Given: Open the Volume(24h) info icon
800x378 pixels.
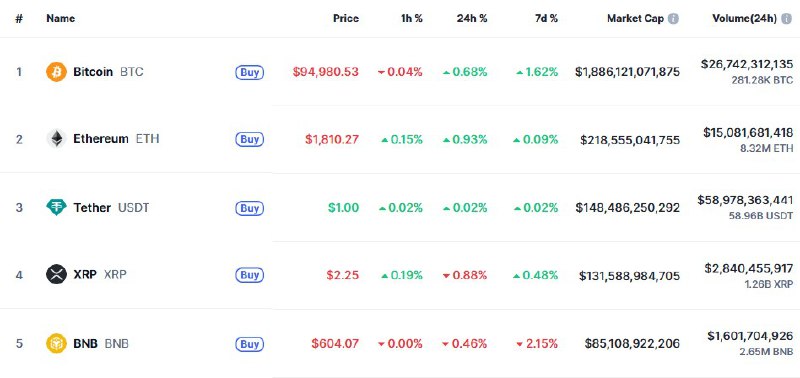Looking at the screenshot, I should click(x=786, y=19).
